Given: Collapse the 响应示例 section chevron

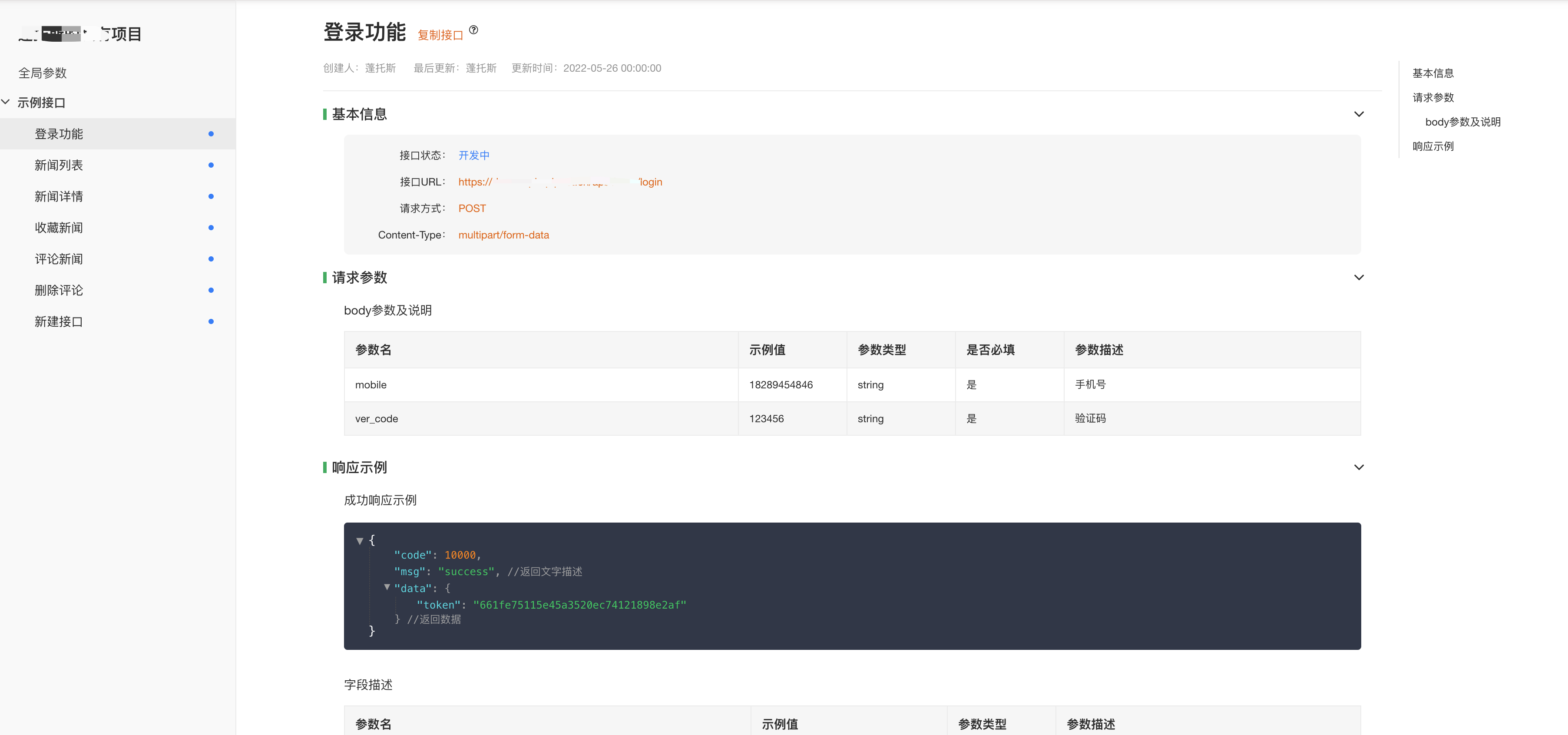Looking at the screenshot, I should (x=1359, y=468).
